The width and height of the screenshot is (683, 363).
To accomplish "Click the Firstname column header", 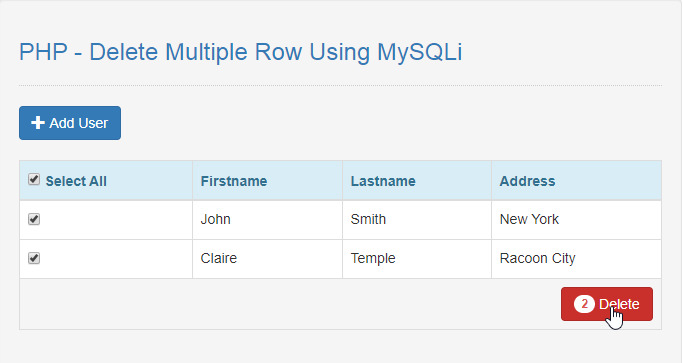I will [234, 181].
